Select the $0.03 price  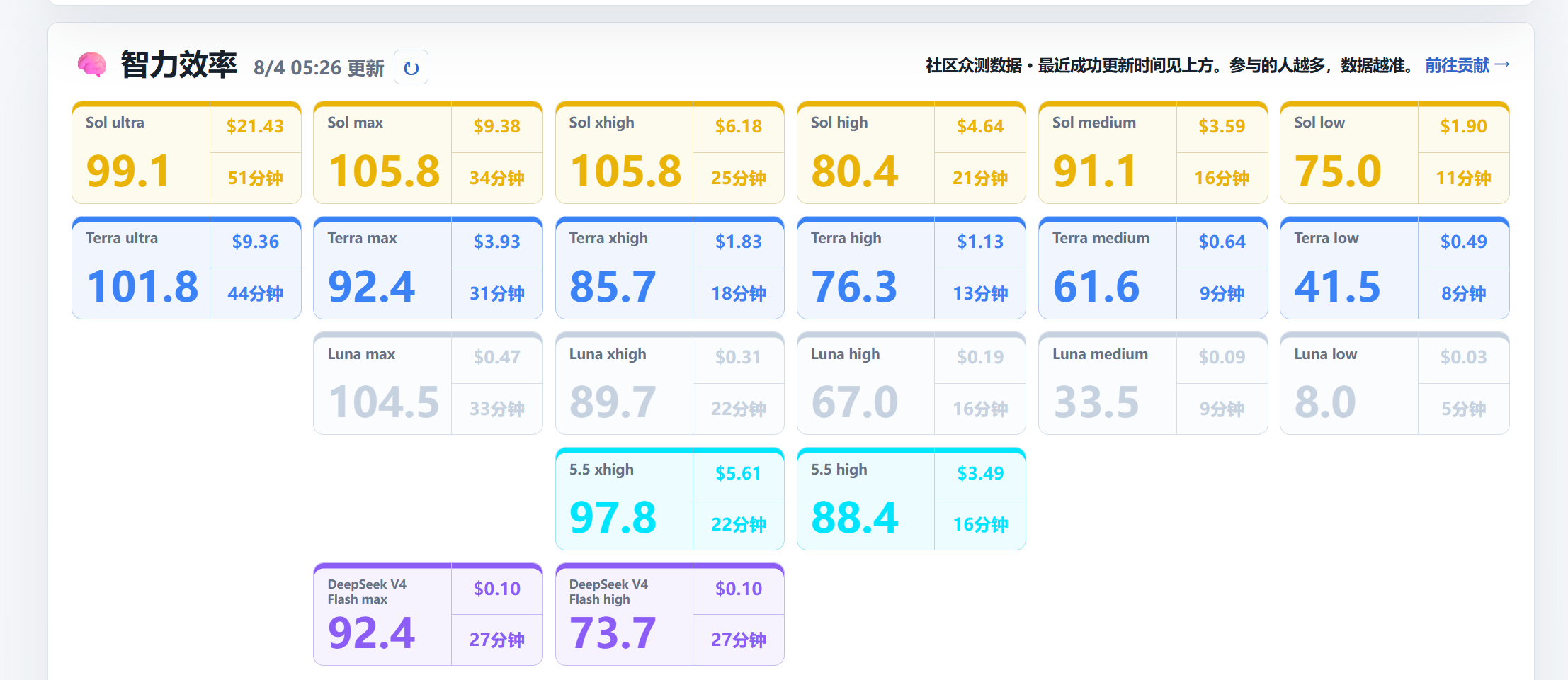[x=1463, y=357]
